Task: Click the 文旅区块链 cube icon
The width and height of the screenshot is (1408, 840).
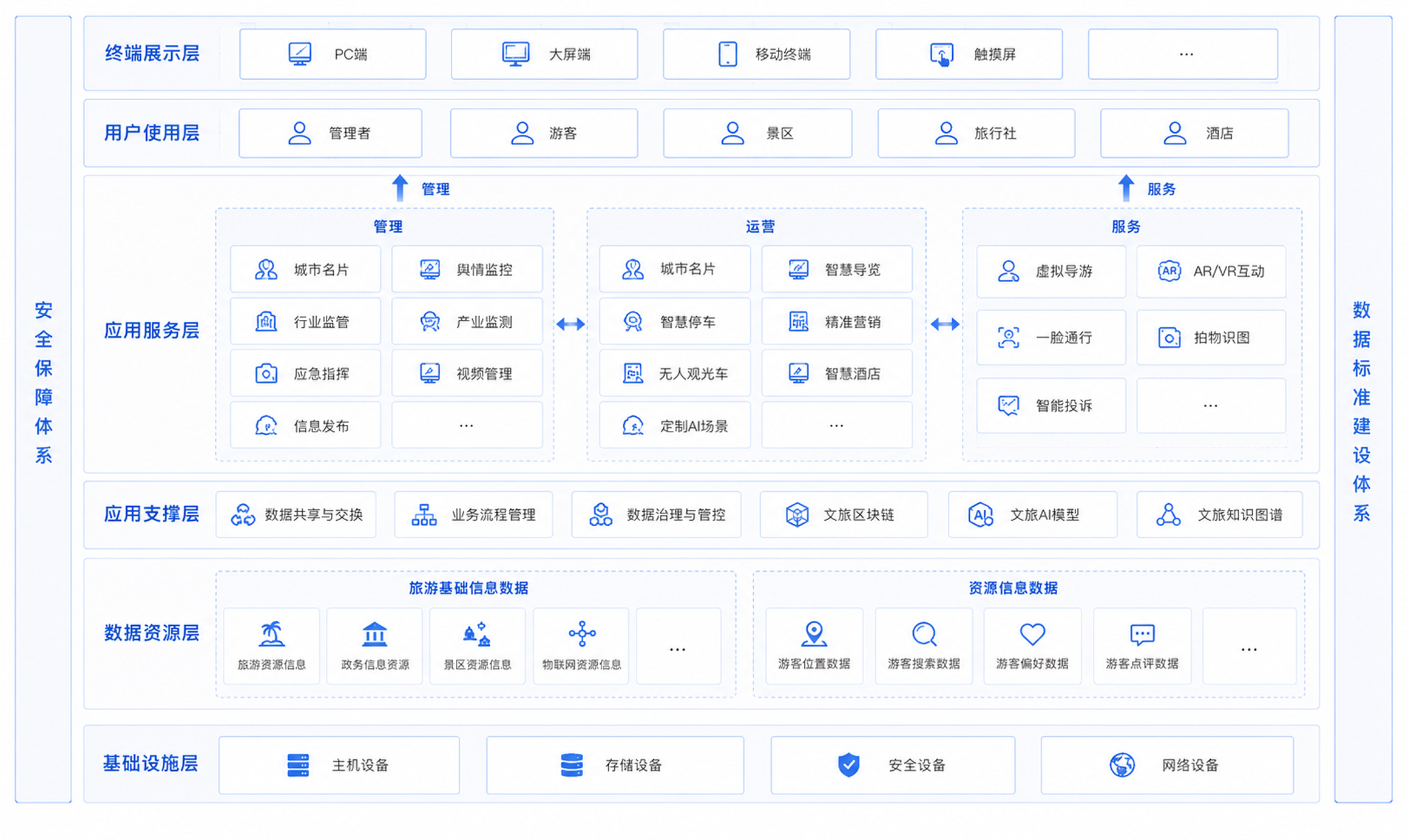Action: point(797,515)
